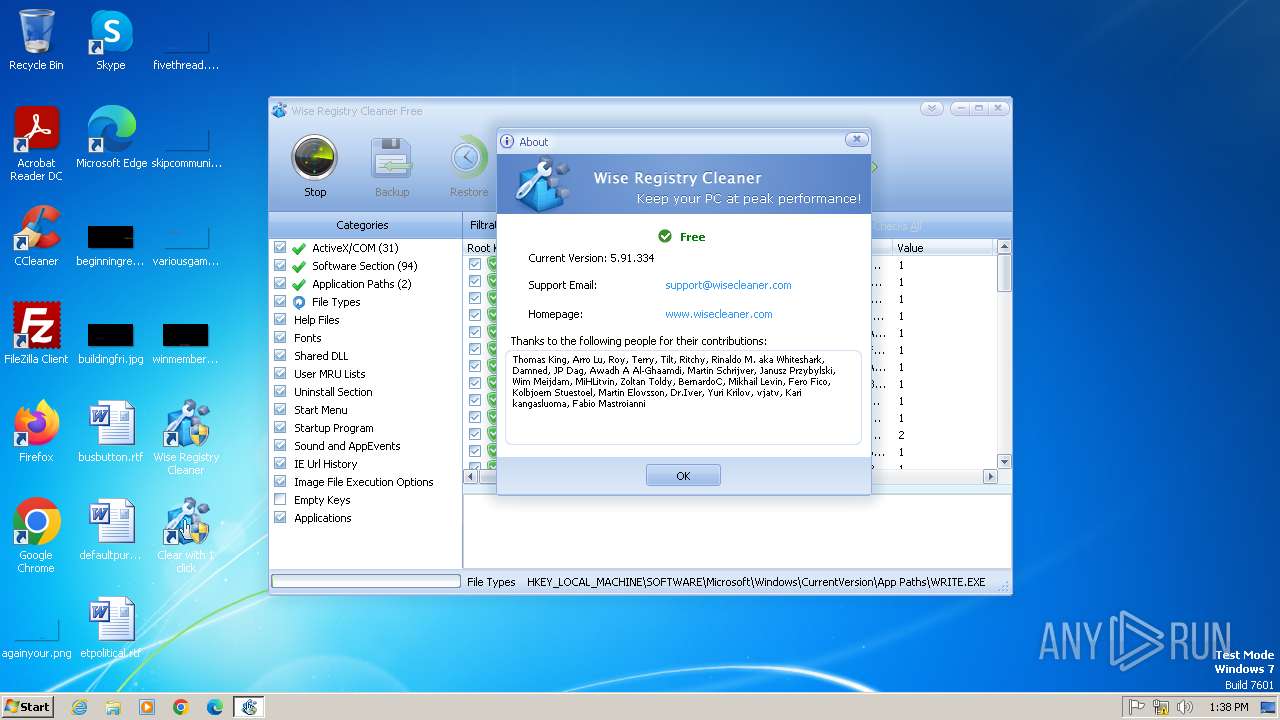This screenshot has width=1280, height=720.
Task: Click the volume speaker tray icon
Action: coord(1186,707)
